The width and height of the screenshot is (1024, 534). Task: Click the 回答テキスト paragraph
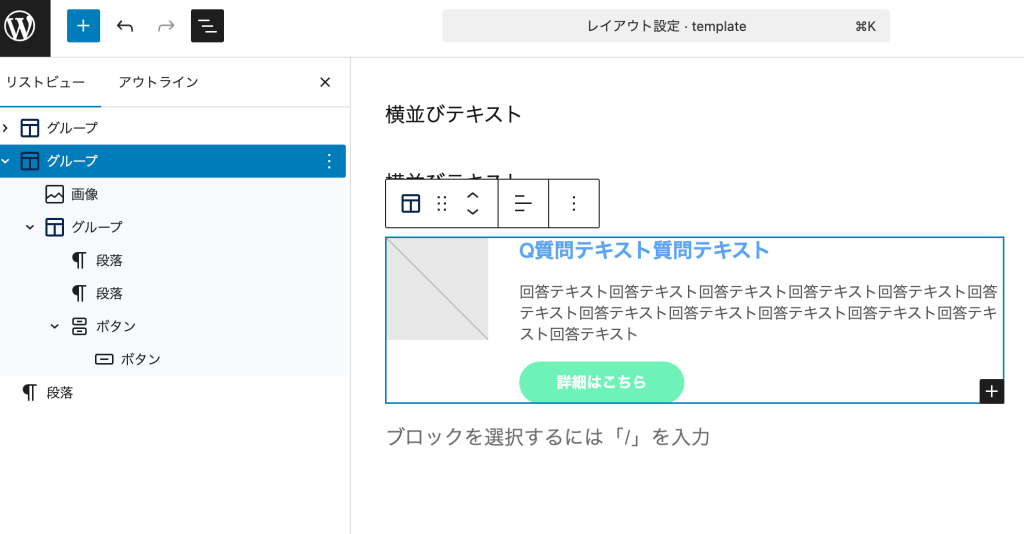tap(758, 313)
